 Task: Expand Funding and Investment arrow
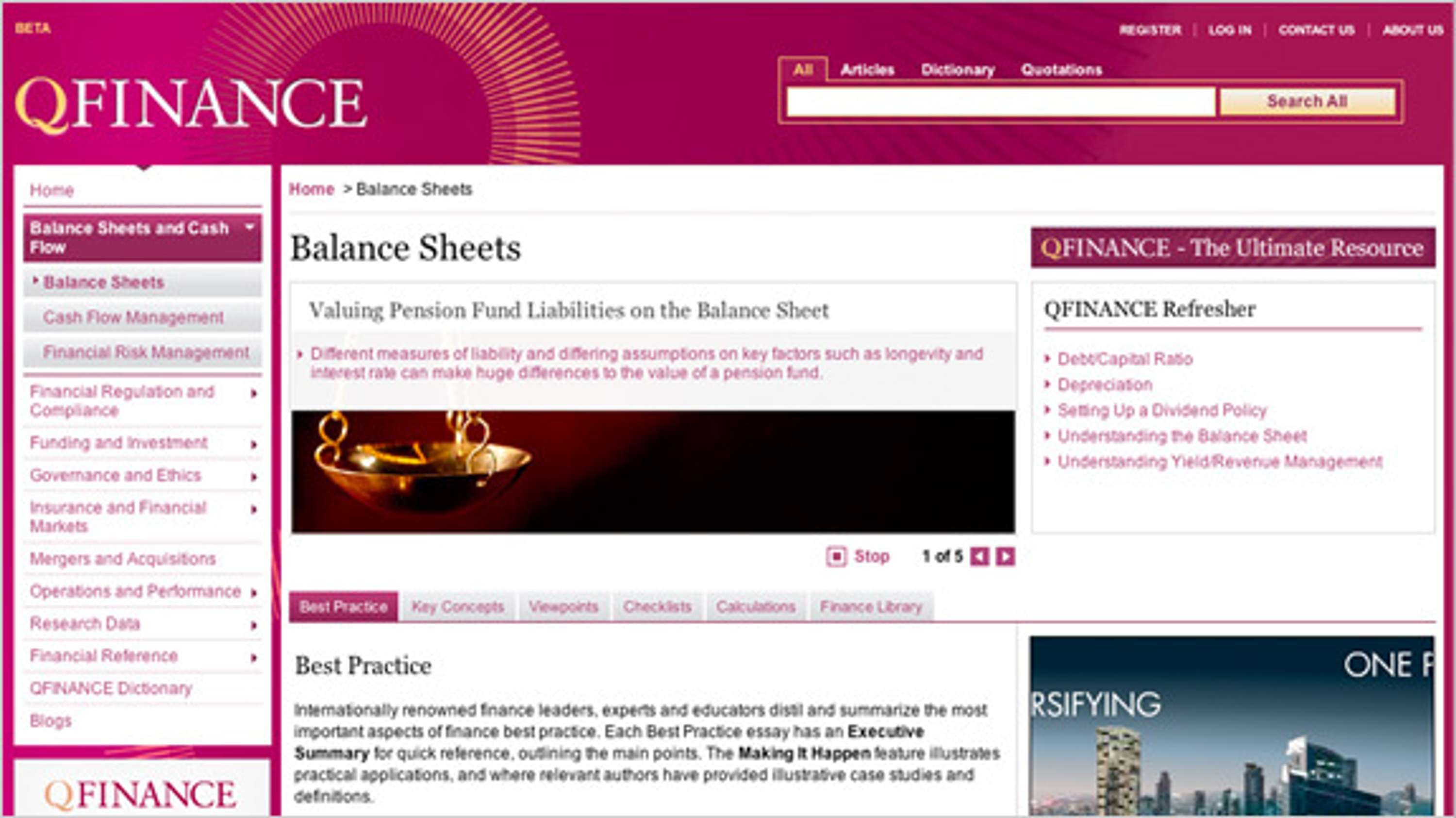254,444
